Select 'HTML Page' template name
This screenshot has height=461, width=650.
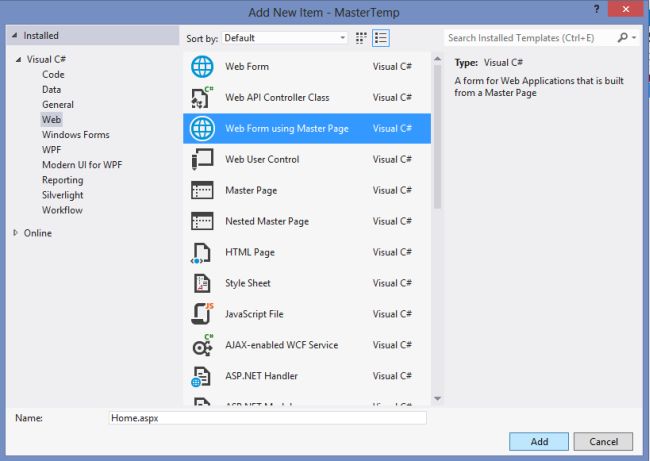[x=250, y=252]
